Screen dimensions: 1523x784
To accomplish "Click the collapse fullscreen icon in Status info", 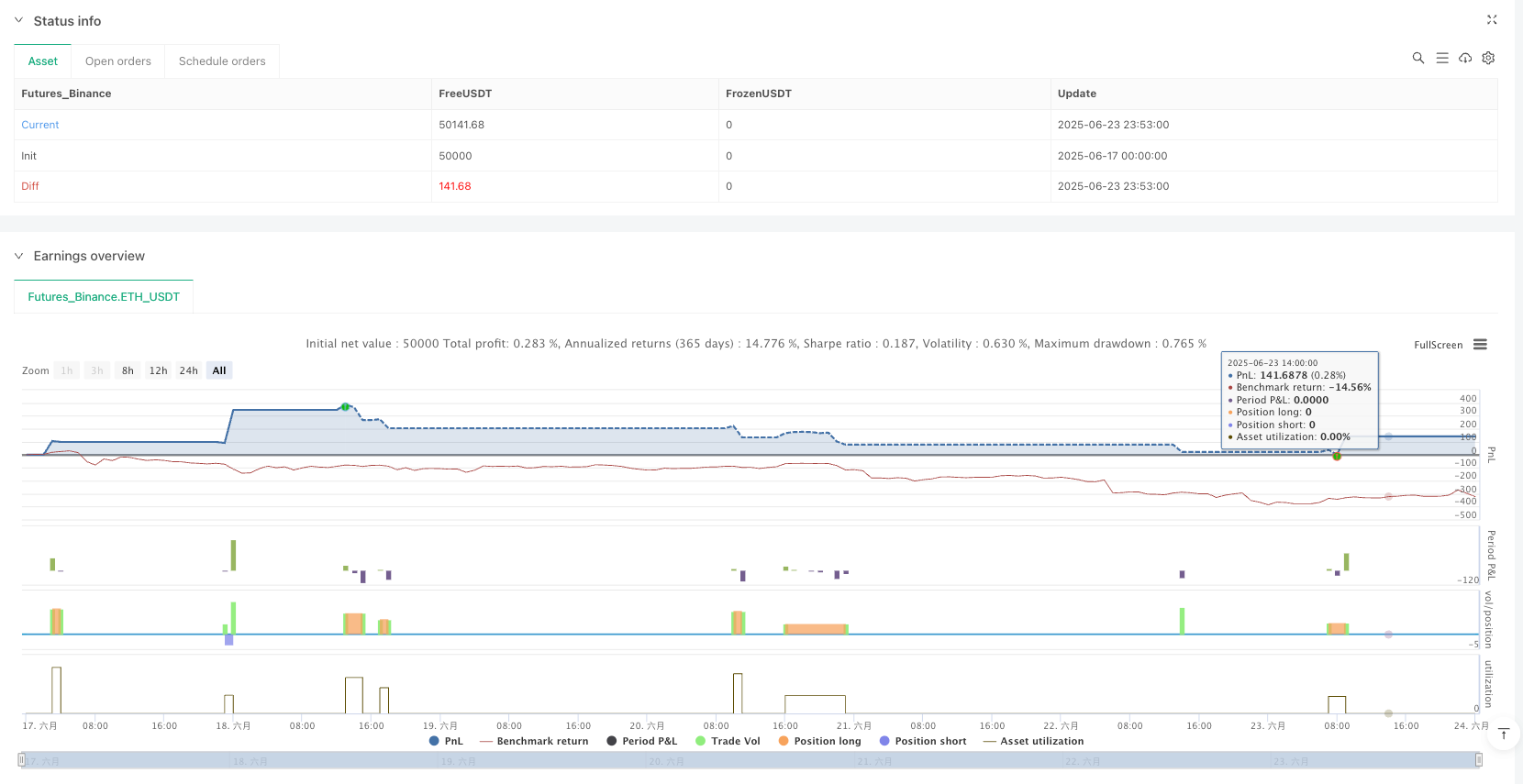I will pyautogui.click(x=1492, y=19).
